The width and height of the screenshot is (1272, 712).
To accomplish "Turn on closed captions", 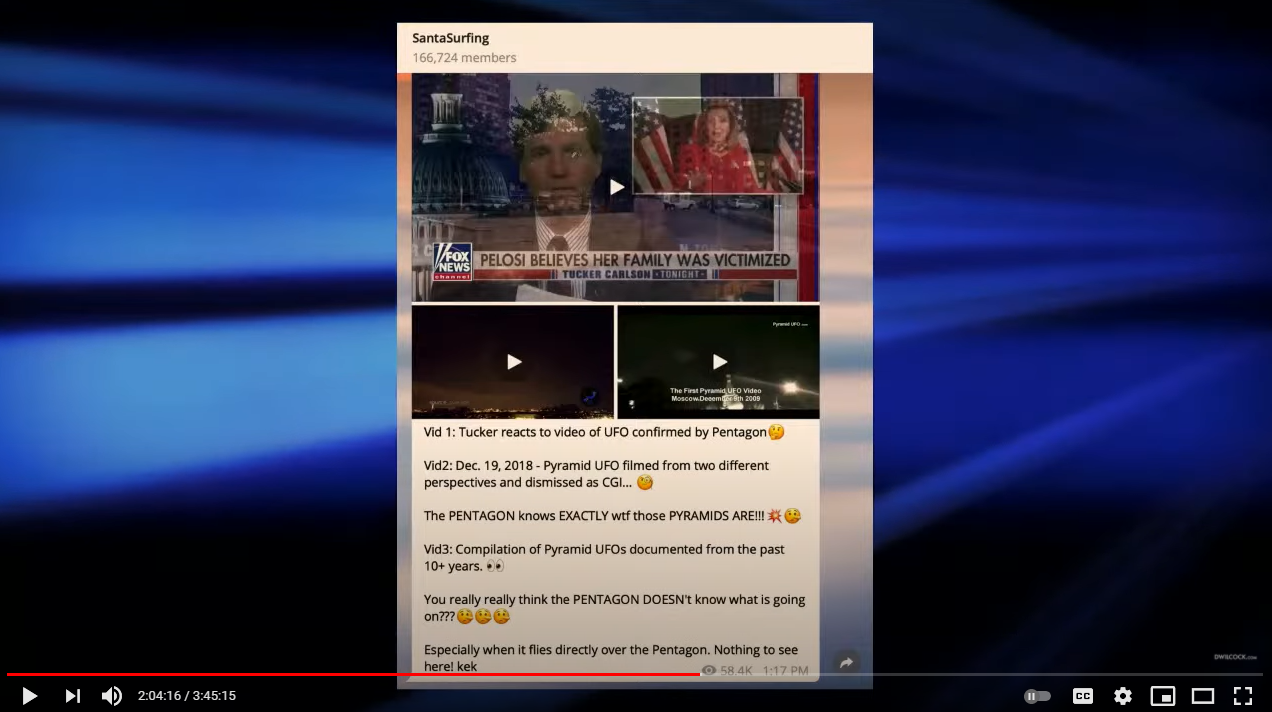I will (x=1083, y=696).
